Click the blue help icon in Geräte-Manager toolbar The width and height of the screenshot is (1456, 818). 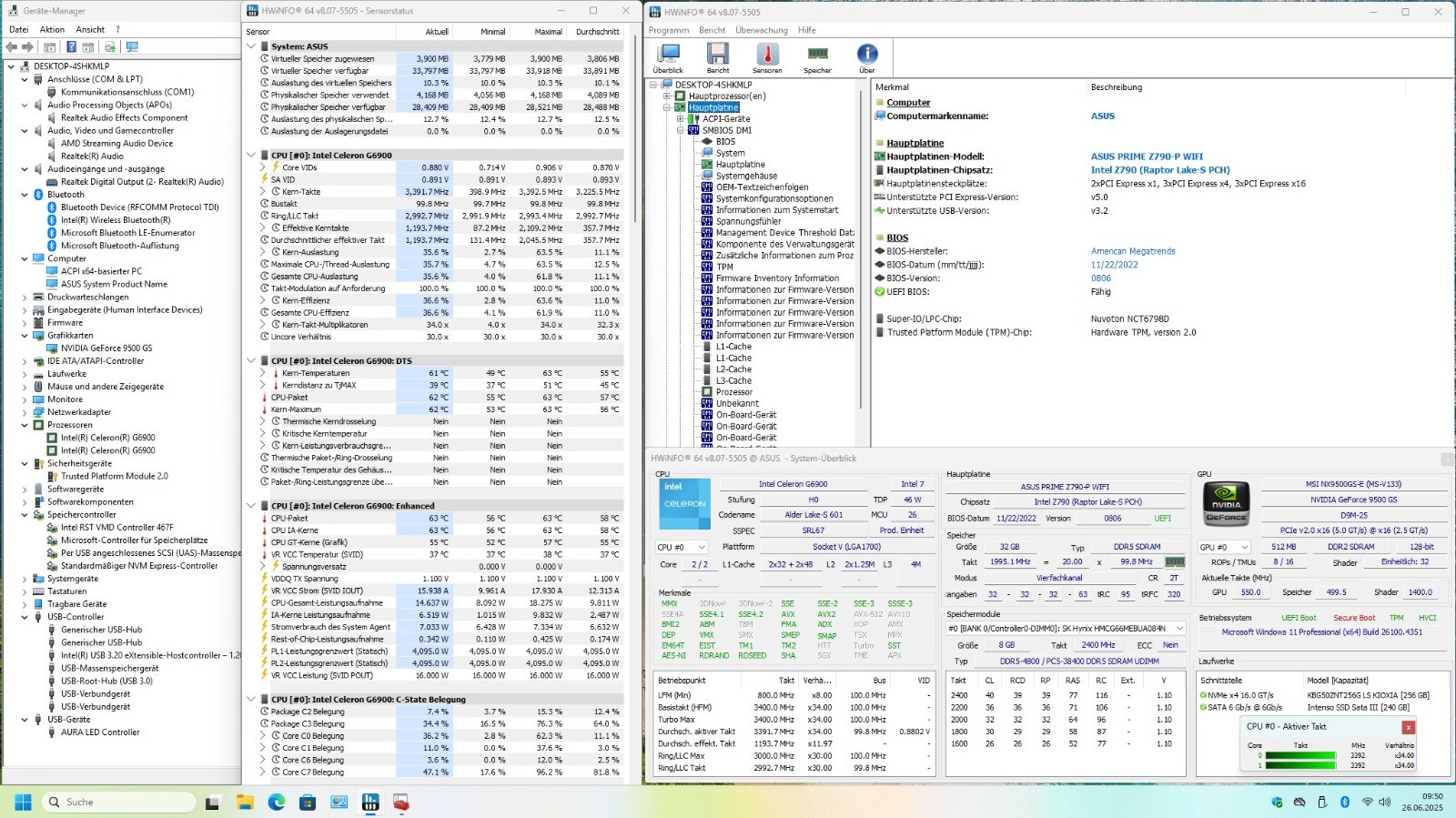71,46
